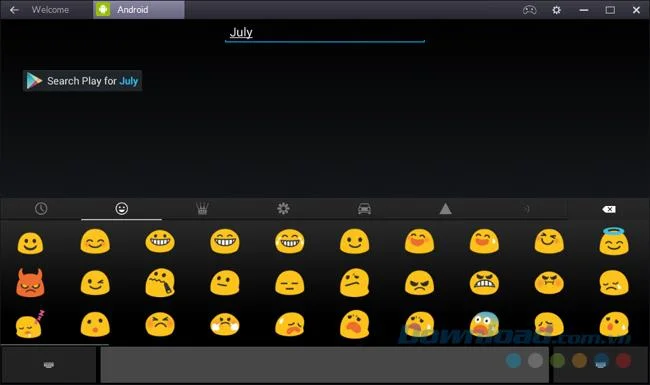Viewport: 650px width, 385px height.
Task: Choose the confused emoji with raised eyebrow
Action: point(354,283)
